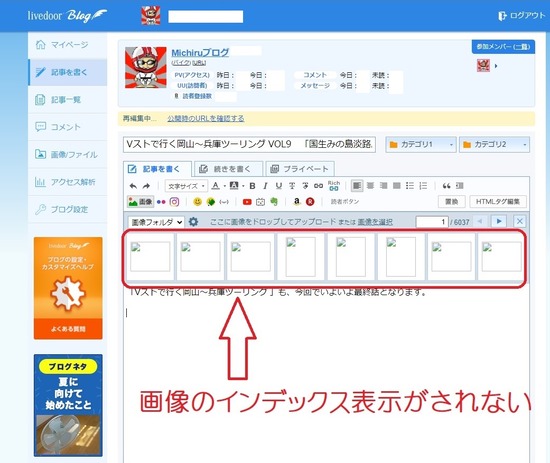Open ブログ設定 in the sidebar
Viewport: 550px width, 463px height.
click(x=68, y=209)
